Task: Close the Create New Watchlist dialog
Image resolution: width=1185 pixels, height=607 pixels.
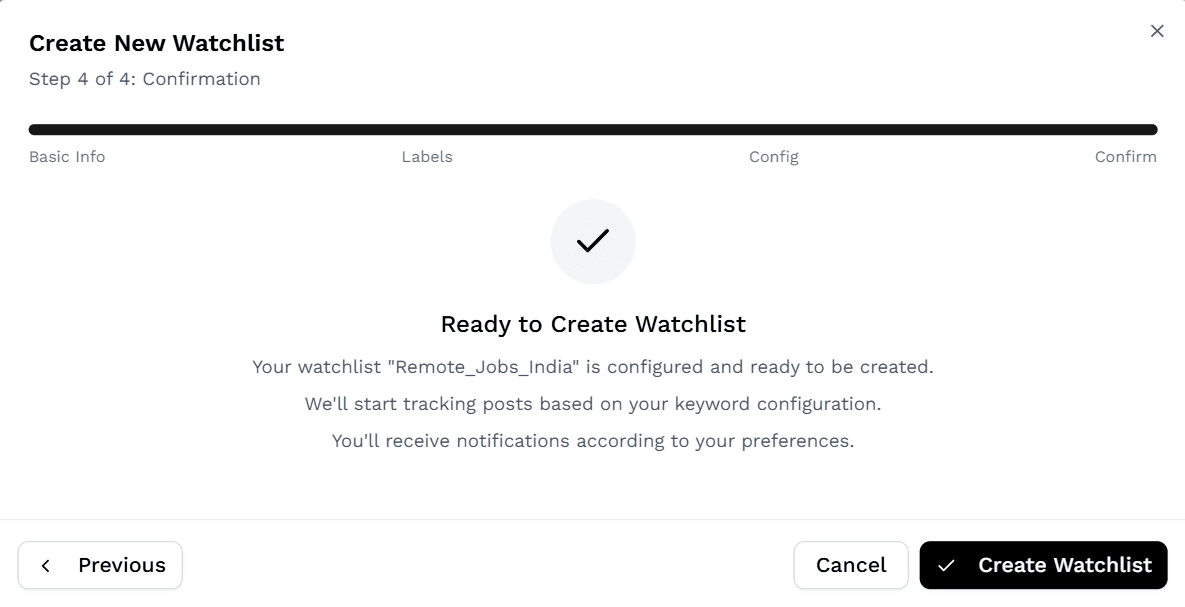Action: tap(1157, 31)
